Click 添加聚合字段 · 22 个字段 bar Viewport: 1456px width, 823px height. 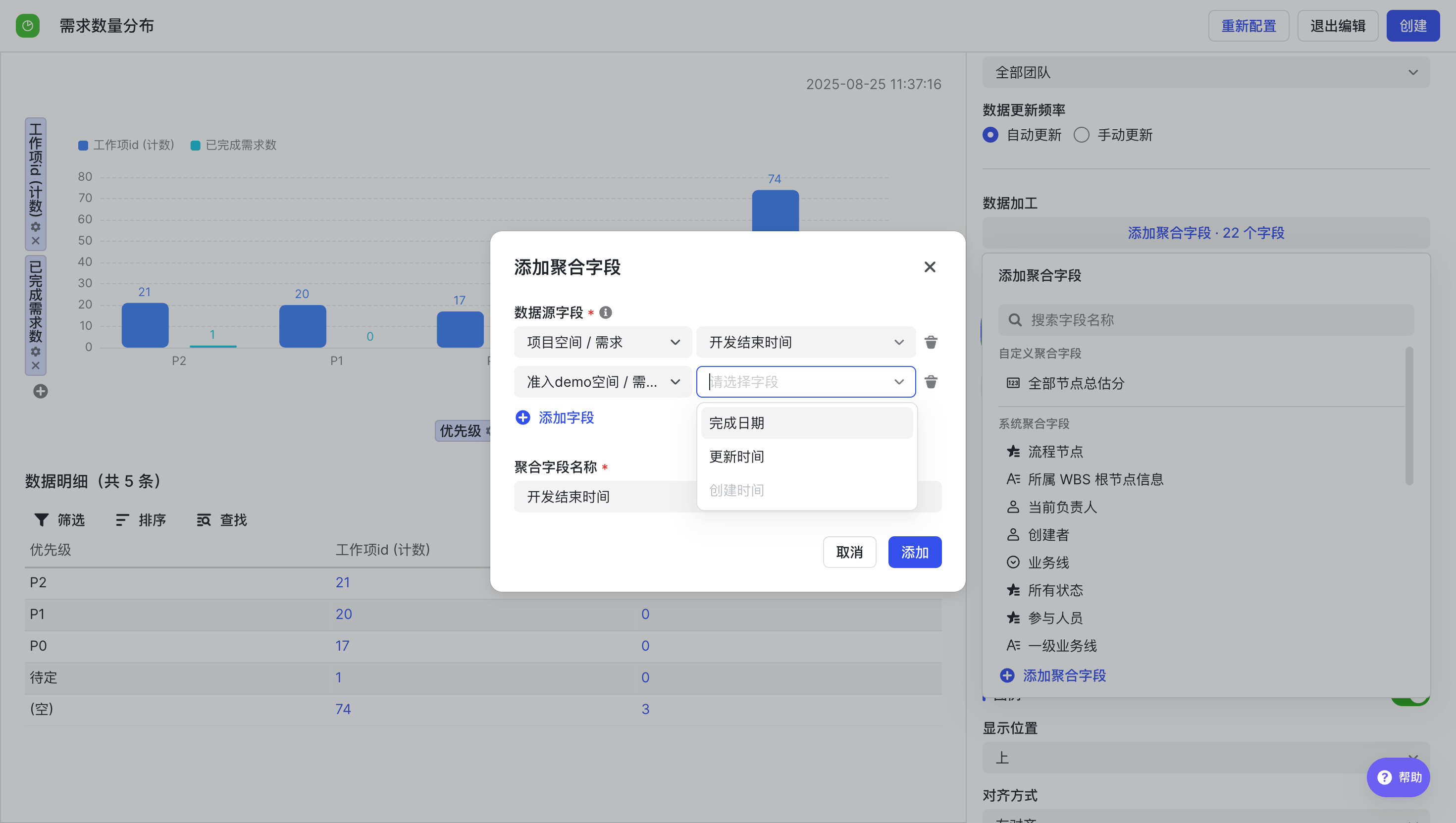pyautogui.click(x=1206, y=233)
